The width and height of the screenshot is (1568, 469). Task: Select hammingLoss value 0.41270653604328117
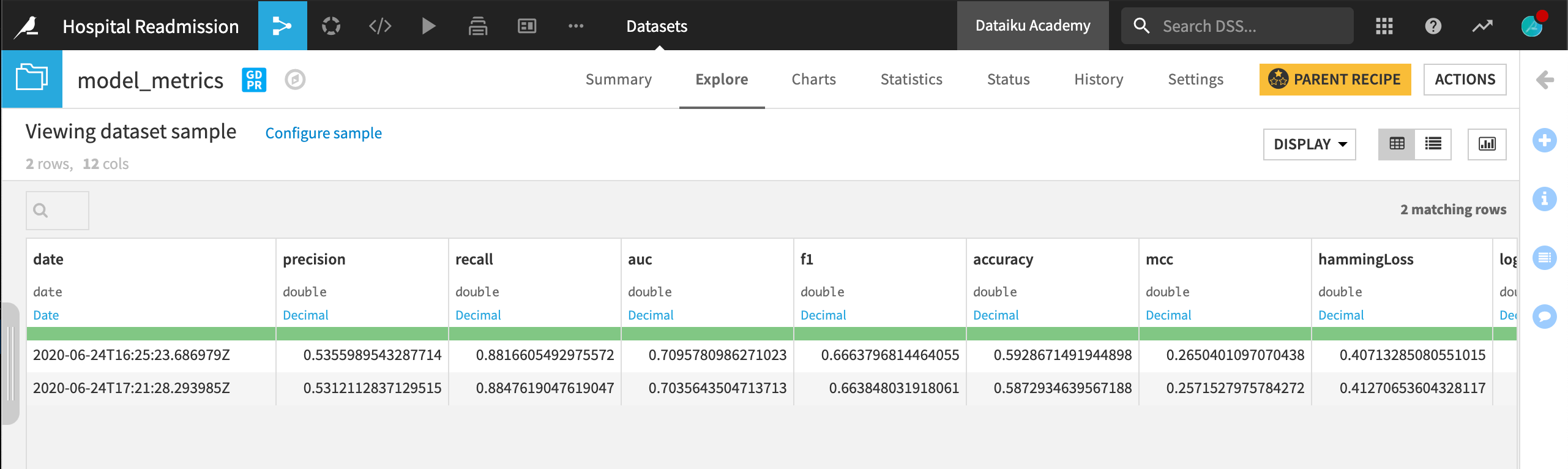tap(1402, 388)
